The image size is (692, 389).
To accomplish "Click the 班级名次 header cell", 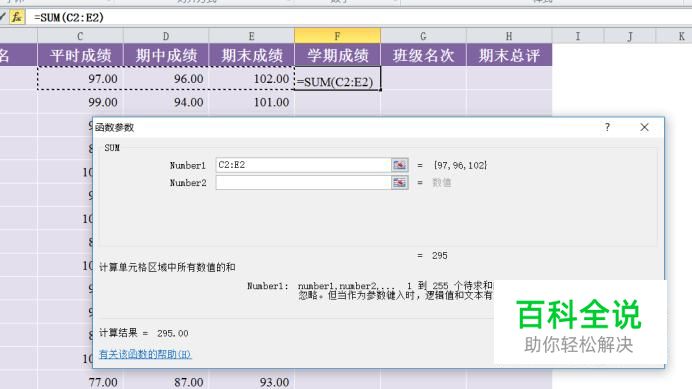I will pos(423,55).
